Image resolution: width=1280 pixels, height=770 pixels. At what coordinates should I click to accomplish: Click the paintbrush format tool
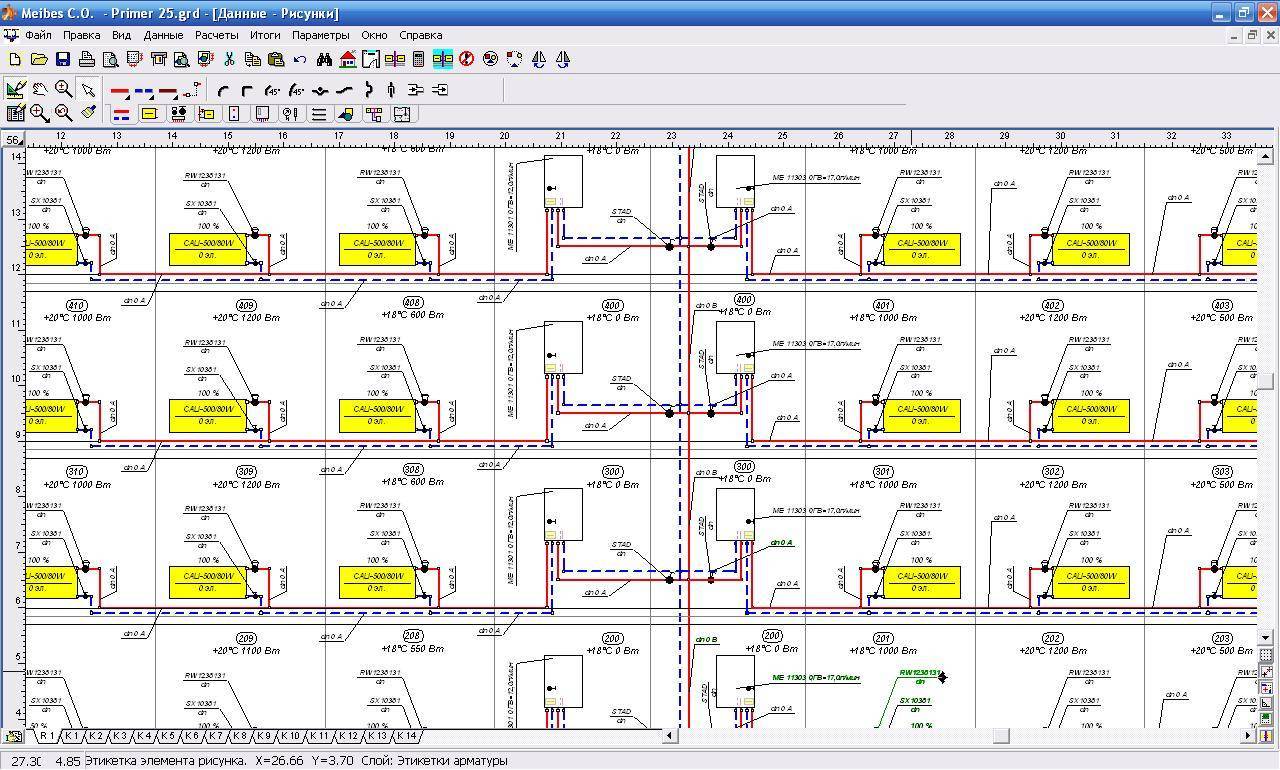[88, 113]
